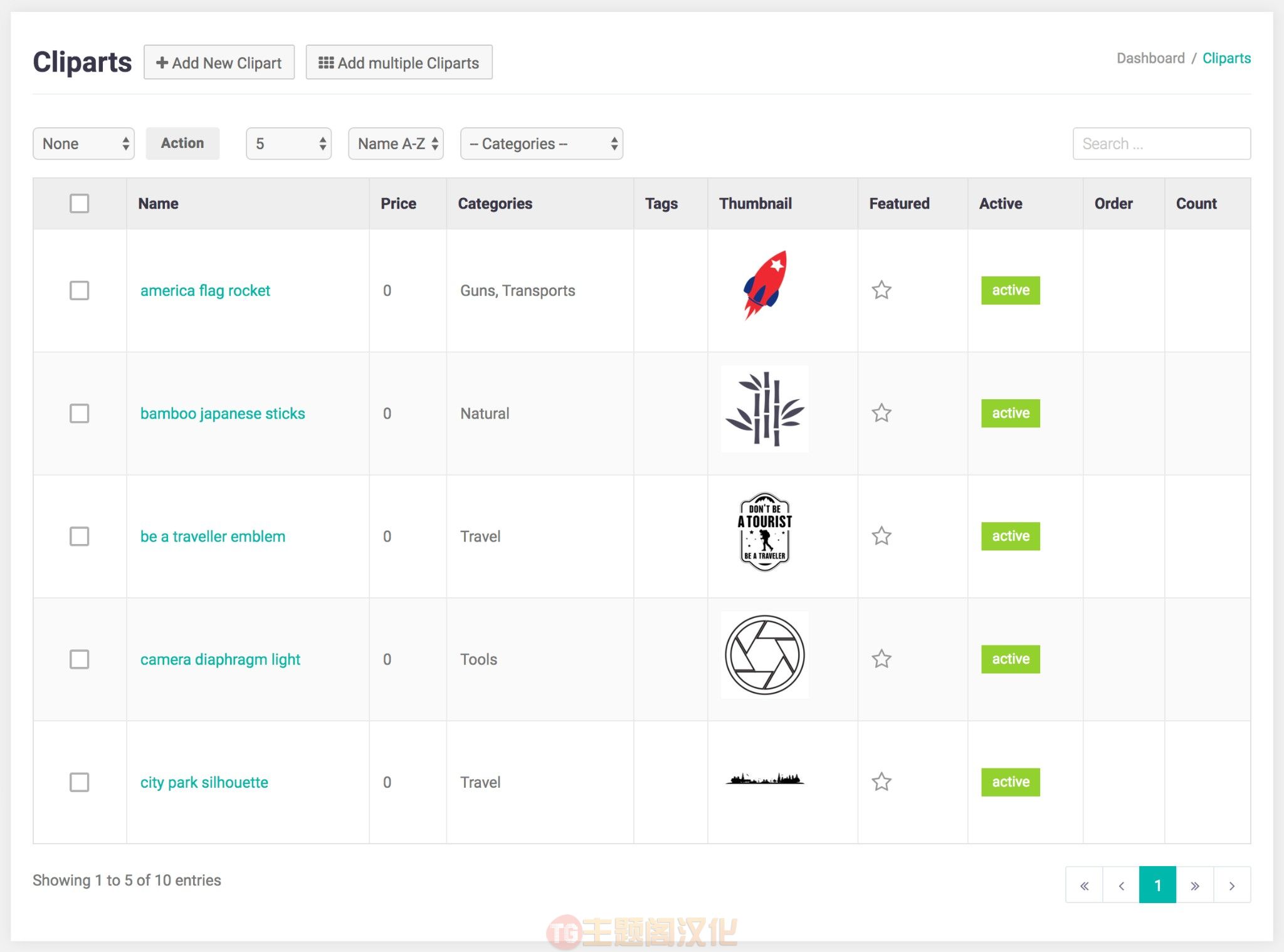Click the Don't Be A Tourist thumbnail
This screenshot has height=952, width=1284.
point(765,531)
